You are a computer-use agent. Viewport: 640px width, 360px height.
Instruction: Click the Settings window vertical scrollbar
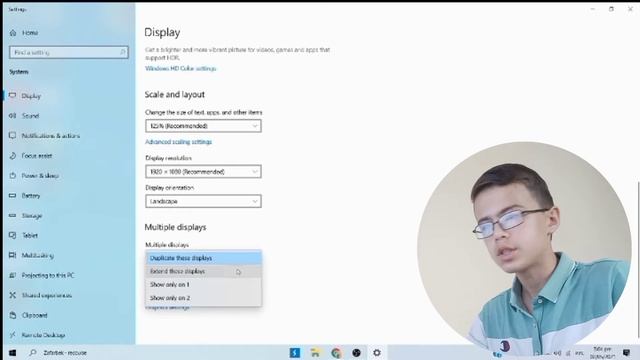[638, 259]
